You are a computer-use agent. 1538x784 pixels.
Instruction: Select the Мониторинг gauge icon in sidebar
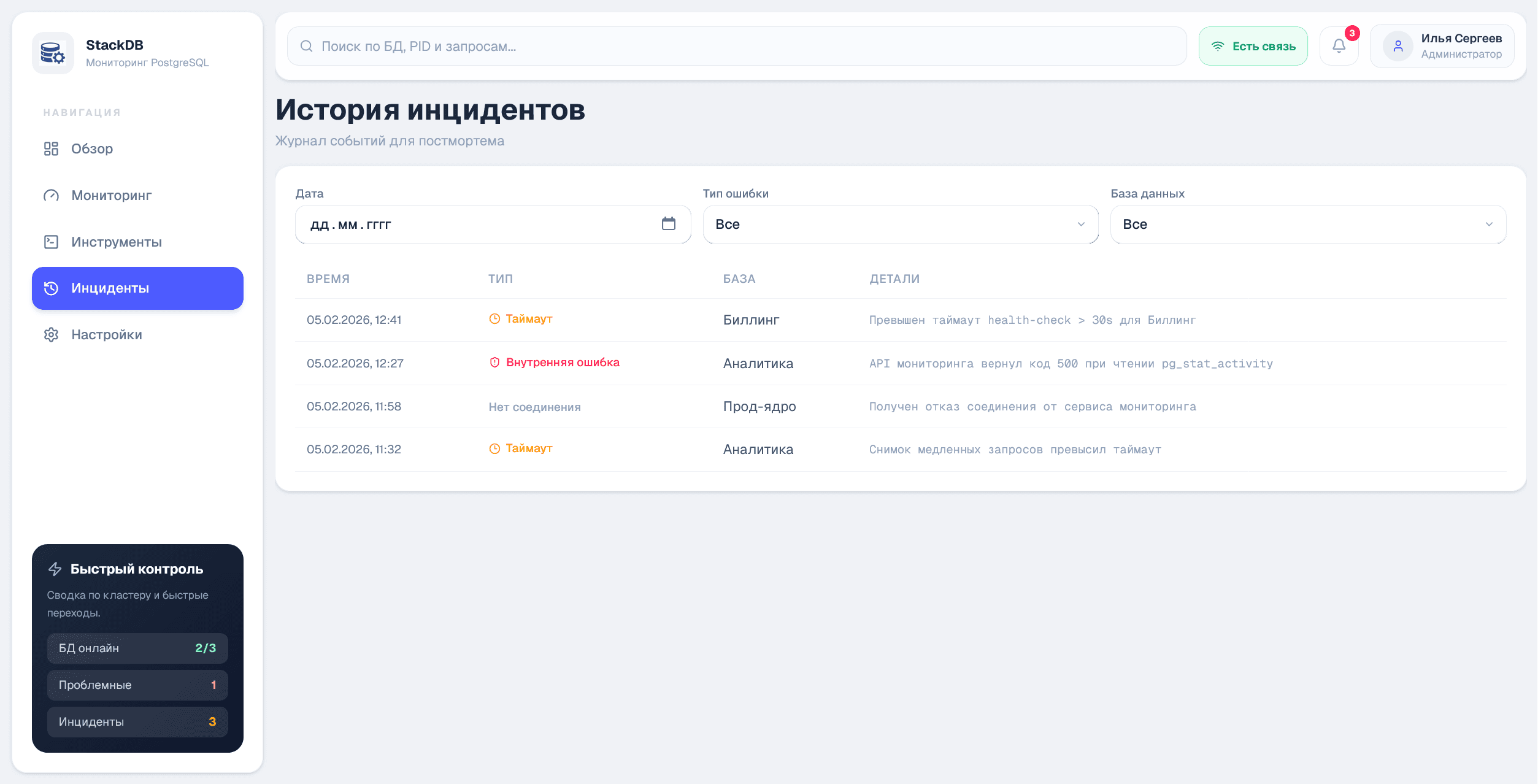tap(51, 195)
